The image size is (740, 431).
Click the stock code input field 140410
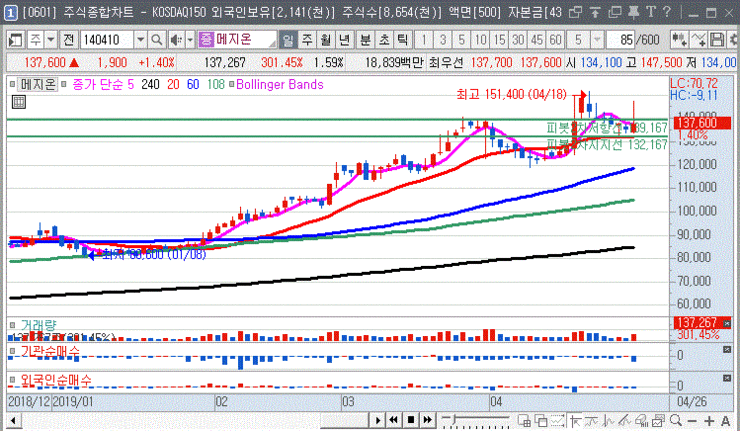[x=108, y=40]
